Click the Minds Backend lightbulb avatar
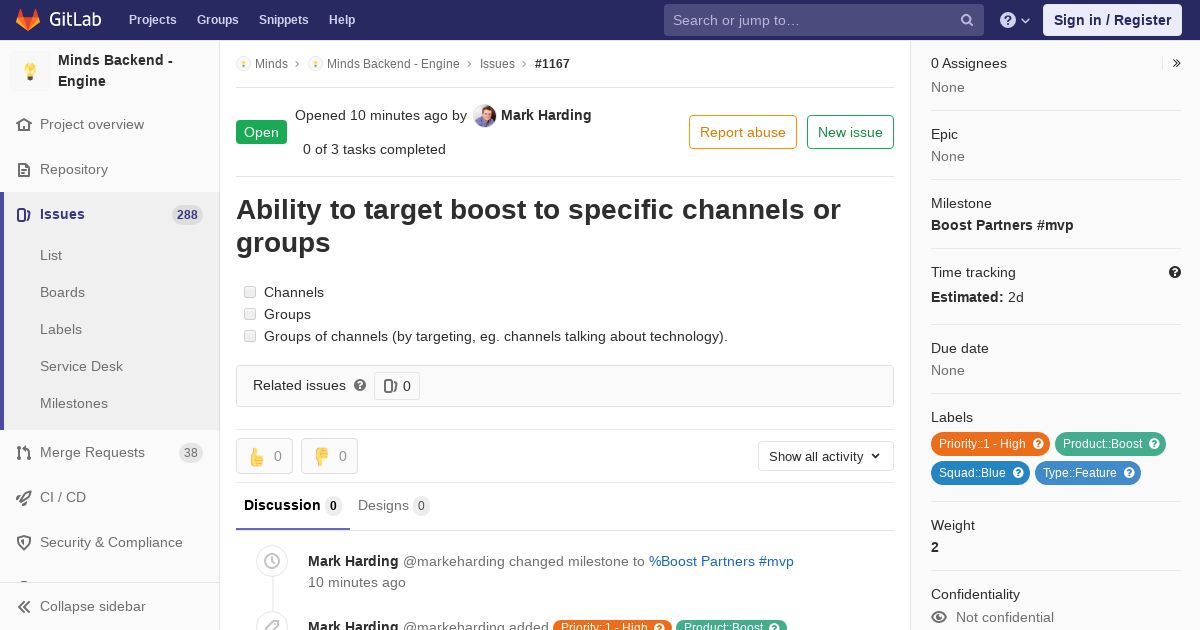Image resolution: width=1200 pixels, height=630 pixels. pos(30,71)
